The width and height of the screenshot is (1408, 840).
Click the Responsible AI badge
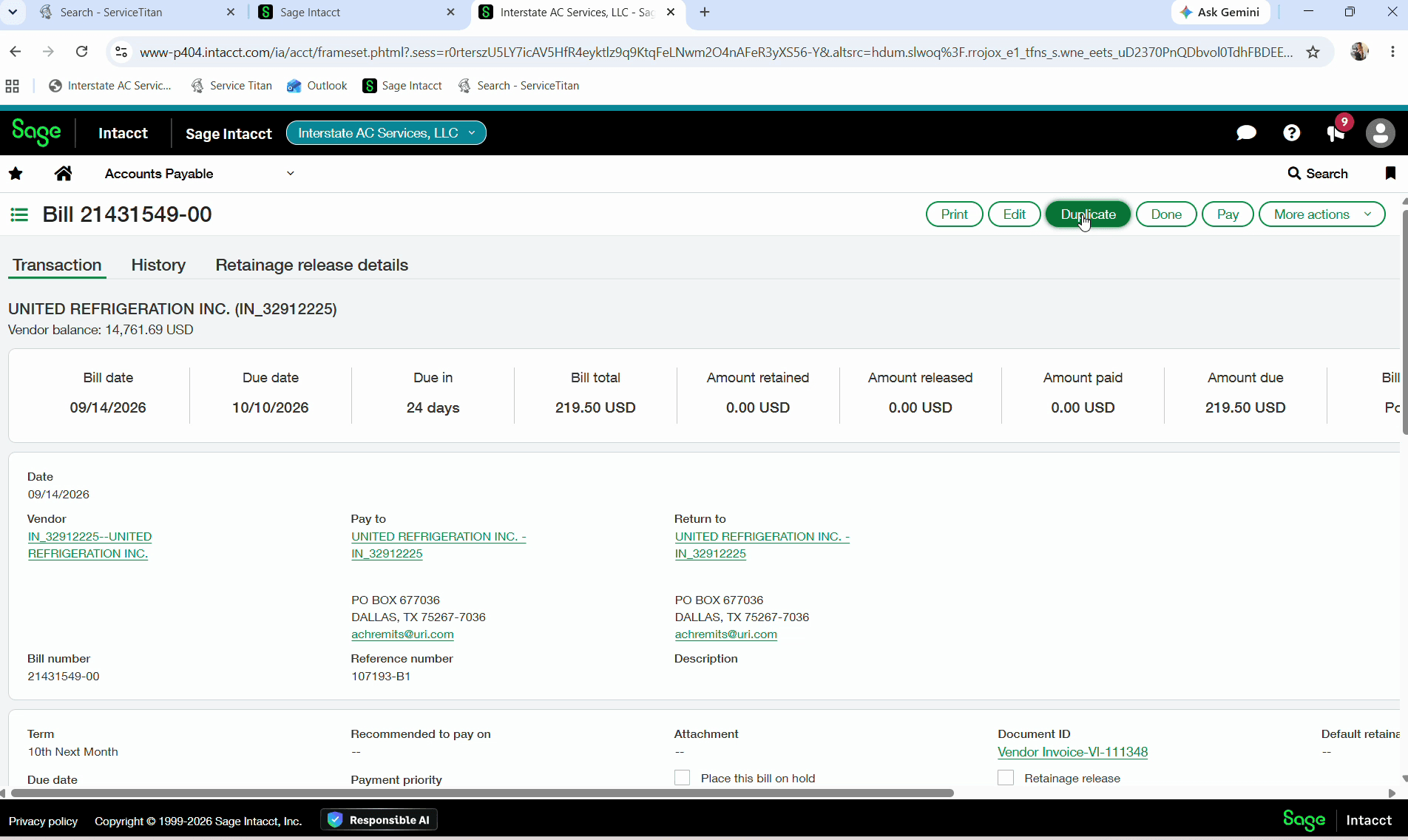click(x=379, y=820)
